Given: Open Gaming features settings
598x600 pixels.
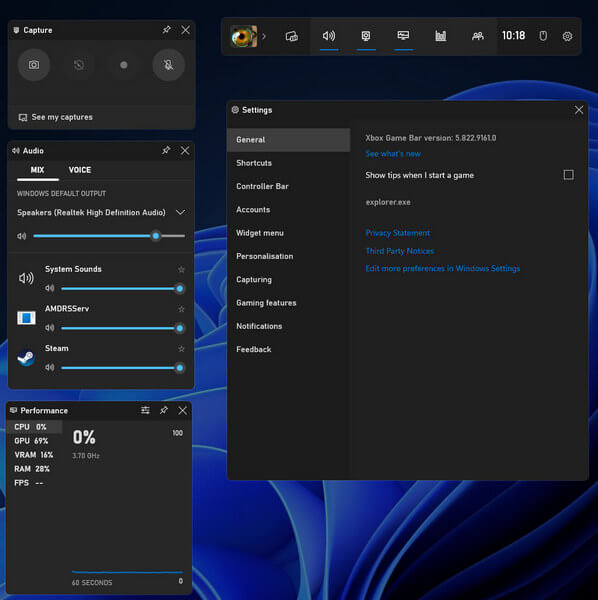Looking at the screenshot, I should pyautogui.click(x=288, y=303).
